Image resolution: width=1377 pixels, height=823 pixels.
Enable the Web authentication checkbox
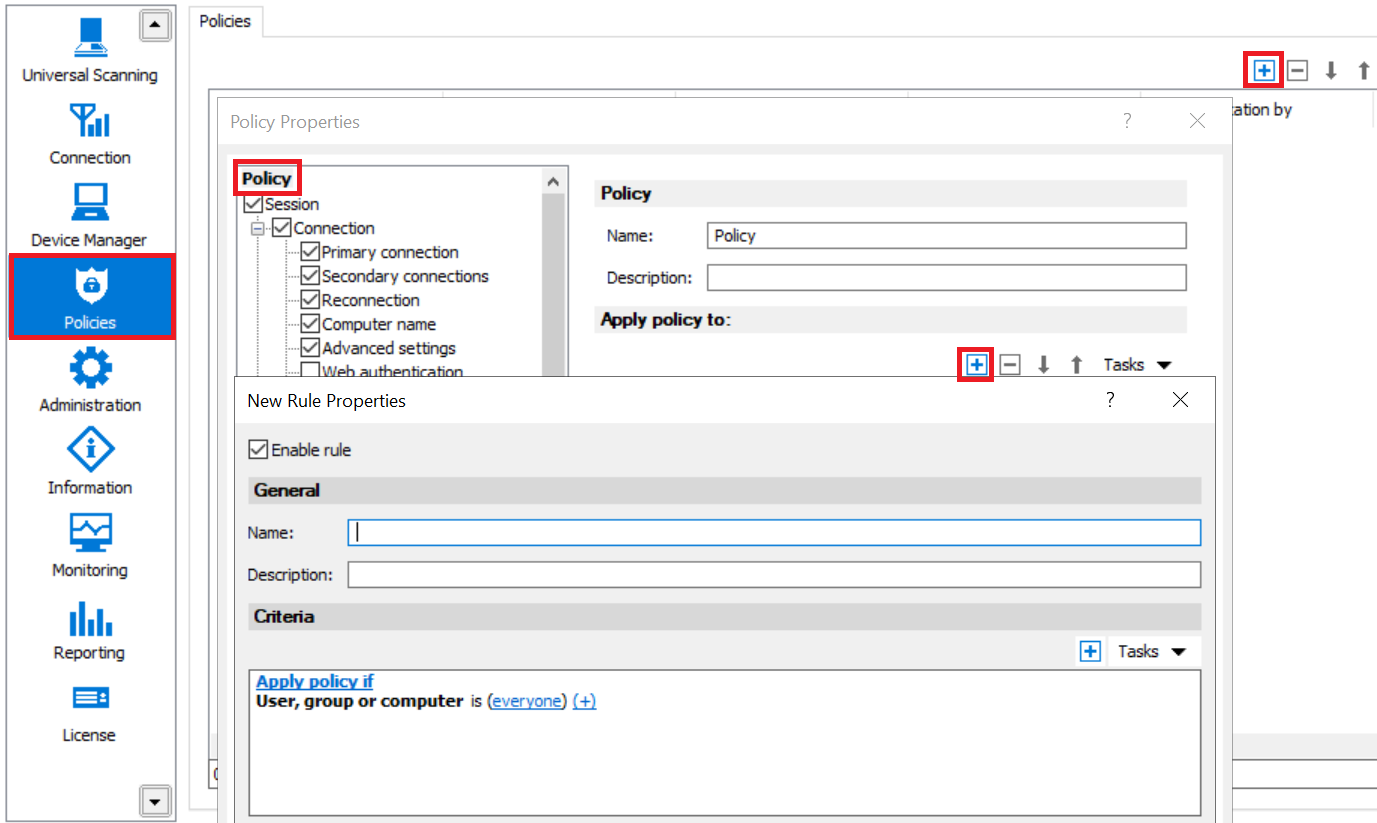coord(310,372)
